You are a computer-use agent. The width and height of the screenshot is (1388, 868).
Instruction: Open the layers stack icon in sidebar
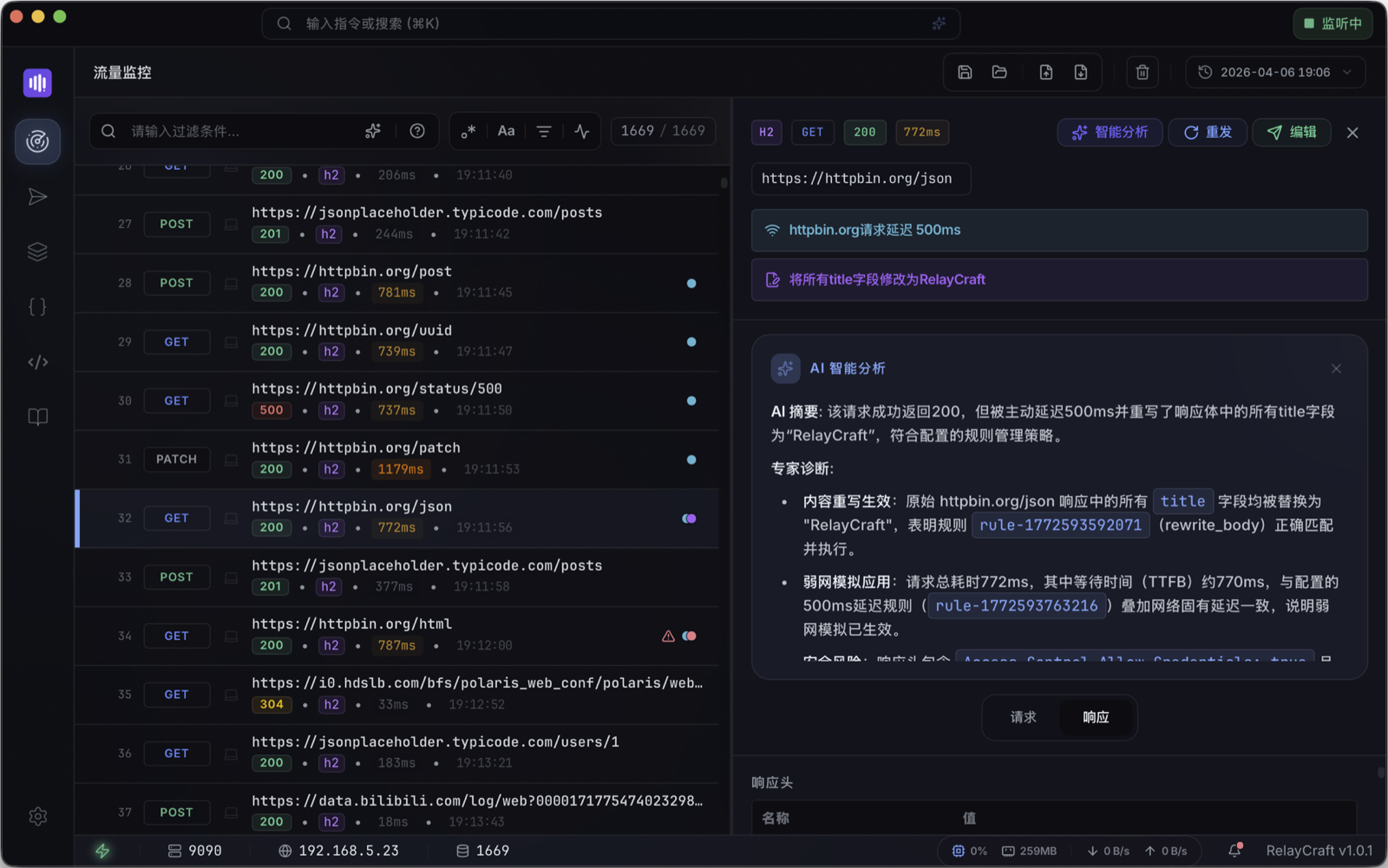pos(37,251)
